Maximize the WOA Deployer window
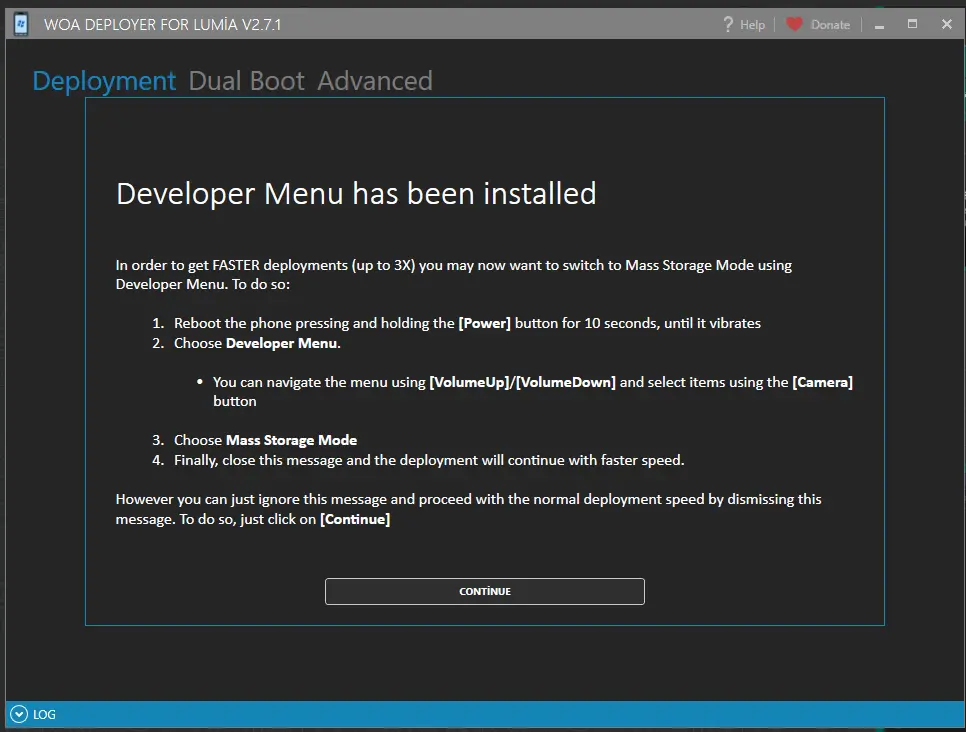The width and height of the screenshot is (966, 732). (912, 24)
